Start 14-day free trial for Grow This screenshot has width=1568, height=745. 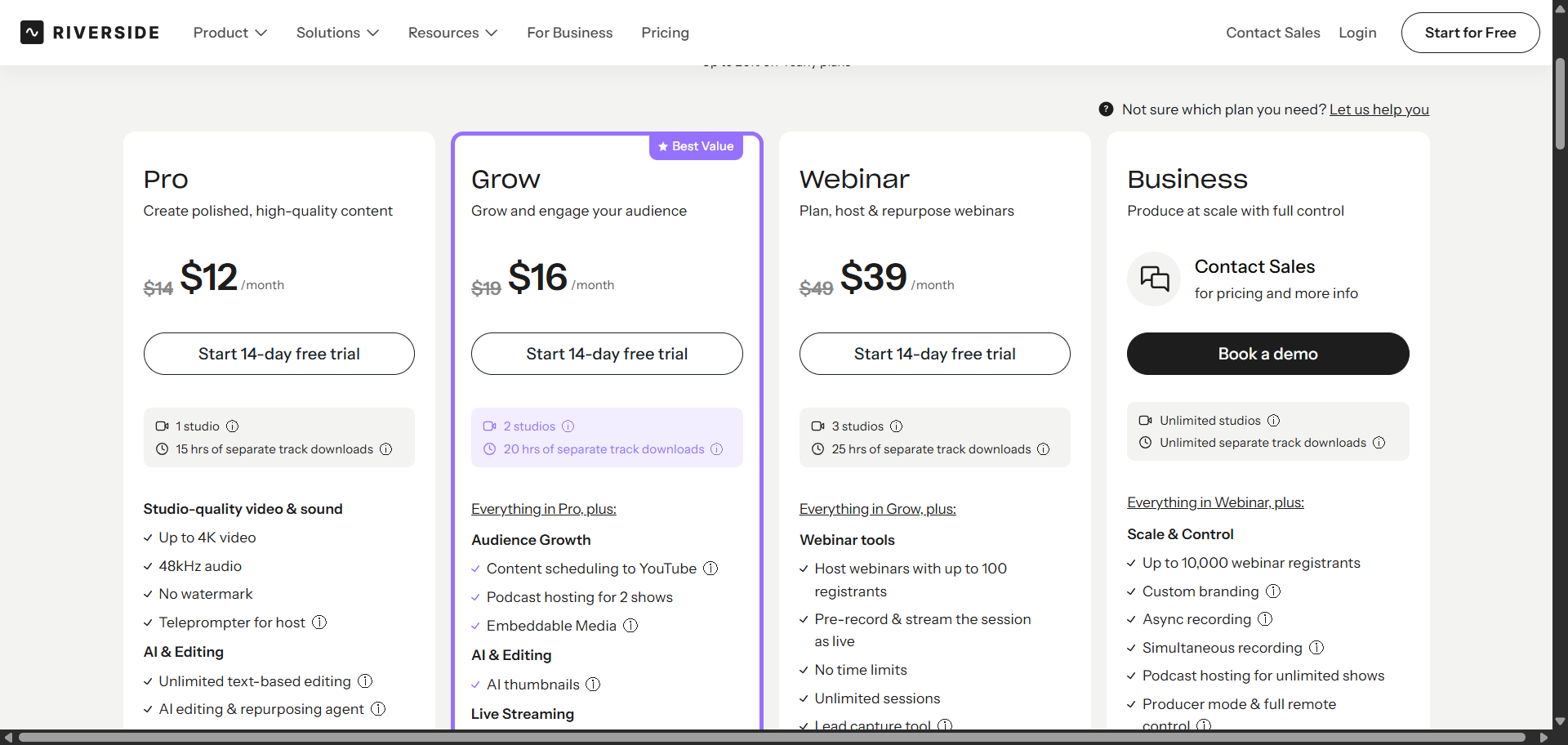tap(607, 354)
